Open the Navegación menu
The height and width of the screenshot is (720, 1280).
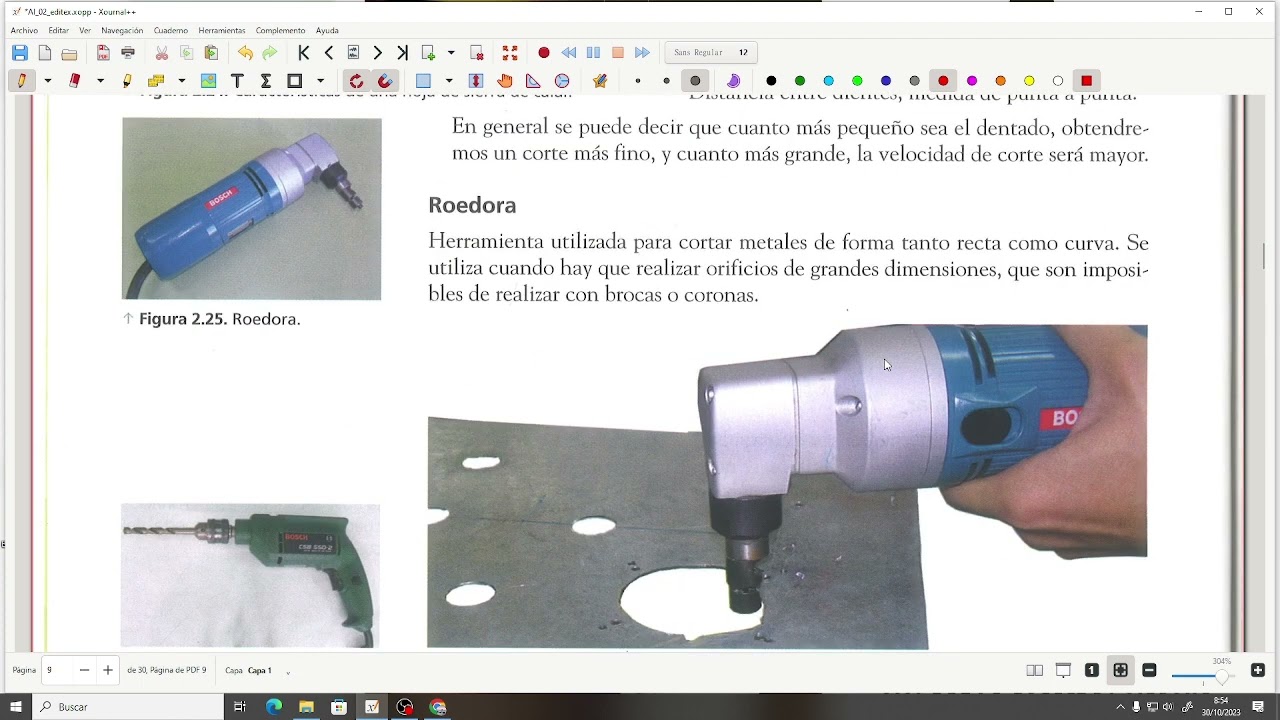[122, 31]
